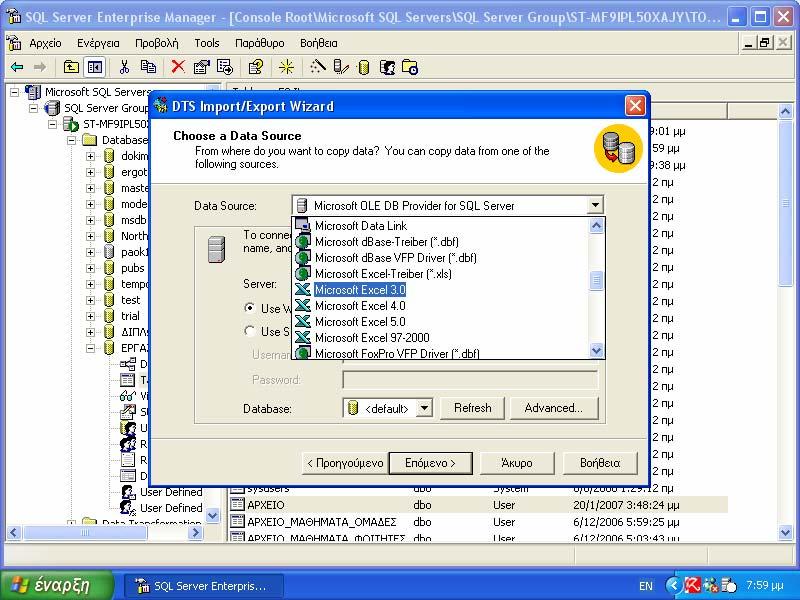This screenshot has height=600, width=800.
Task: Click the SQL Server Enterprise taskbar button
Action: tap(204, 586)
